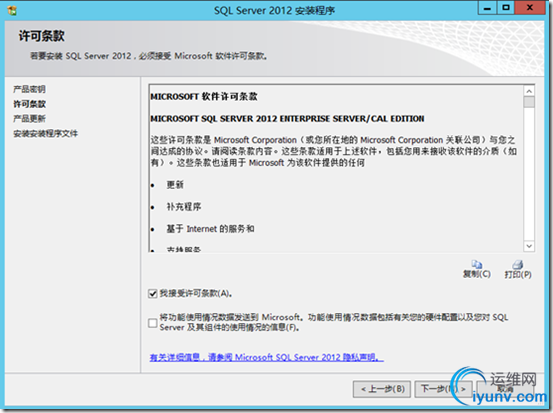Enable sending feature usage data to Microsoft

(153, 323)
